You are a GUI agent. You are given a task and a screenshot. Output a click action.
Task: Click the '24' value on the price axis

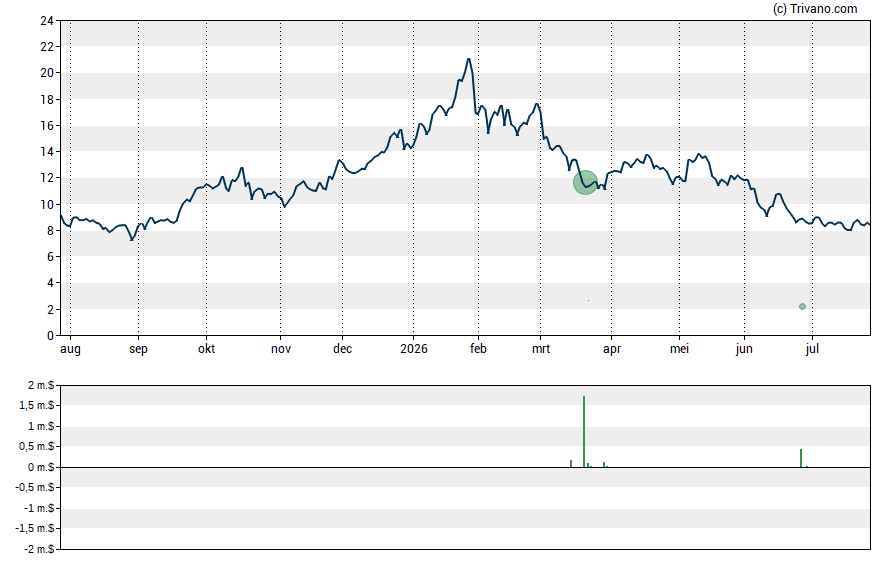click(x=47, y=21)
